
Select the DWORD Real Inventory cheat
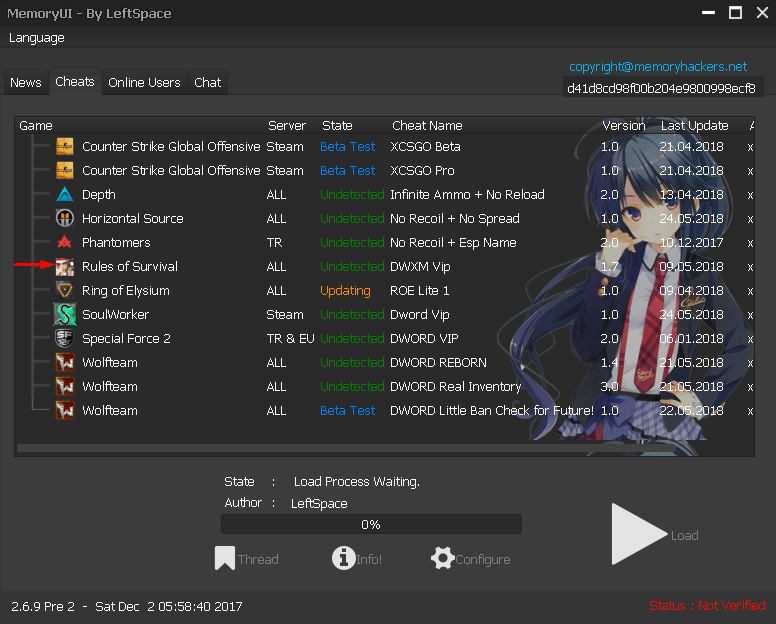pos(456,386)
